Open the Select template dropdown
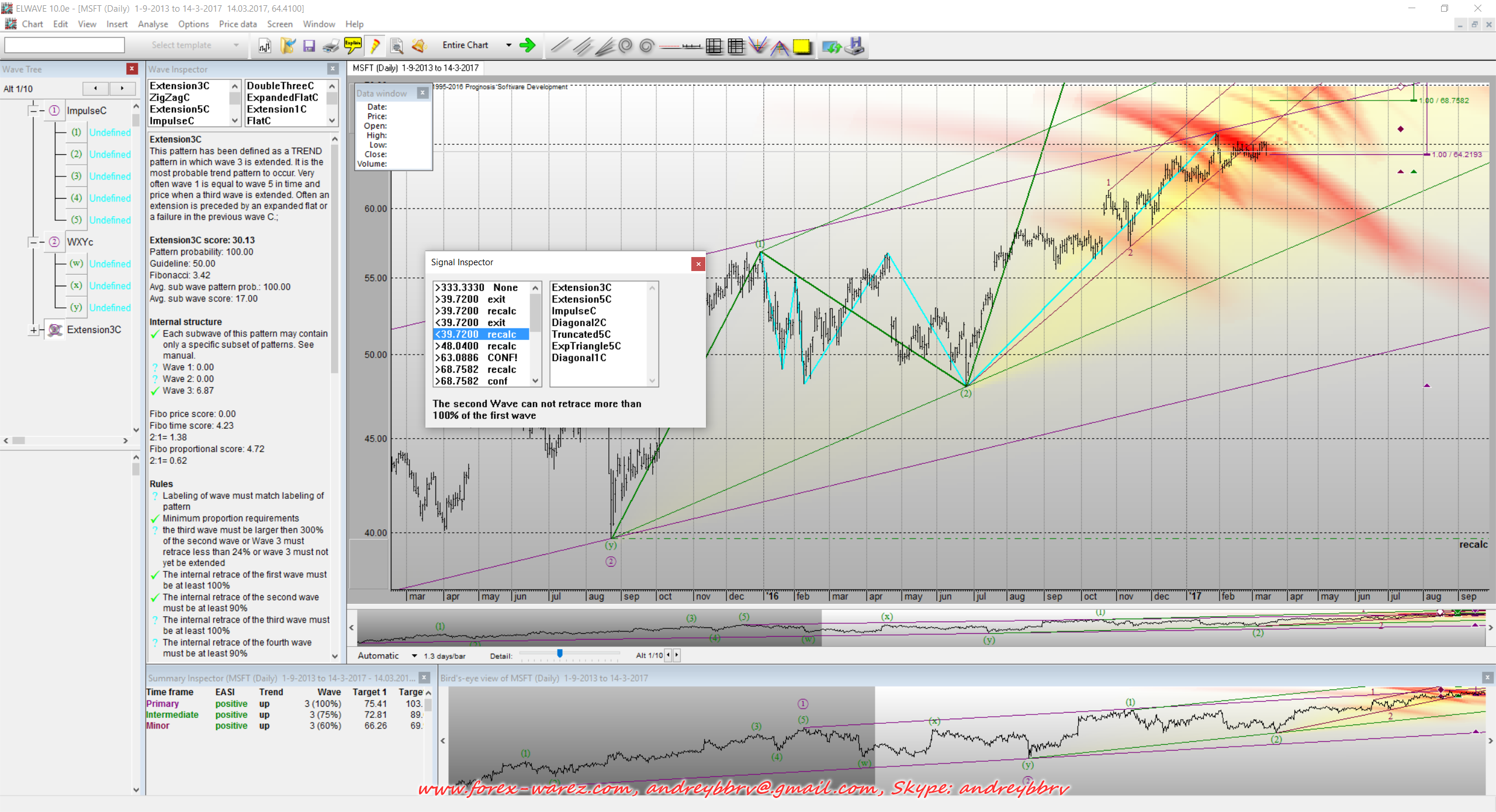 tap(236, 45)
